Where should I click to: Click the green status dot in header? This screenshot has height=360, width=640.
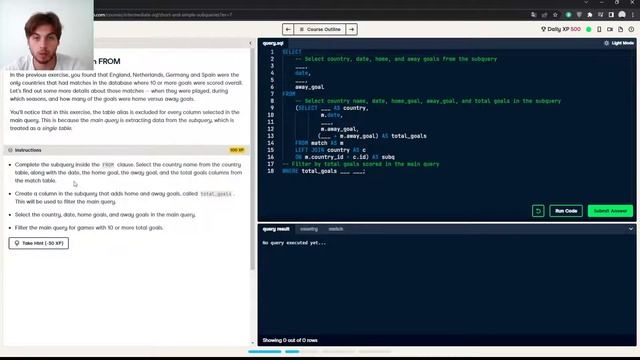589,29
